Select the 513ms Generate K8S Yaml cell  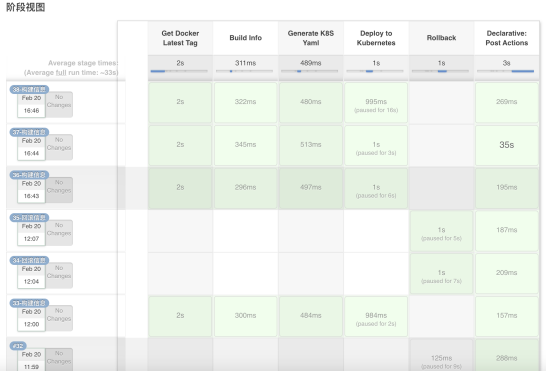(x=311, y=145)
